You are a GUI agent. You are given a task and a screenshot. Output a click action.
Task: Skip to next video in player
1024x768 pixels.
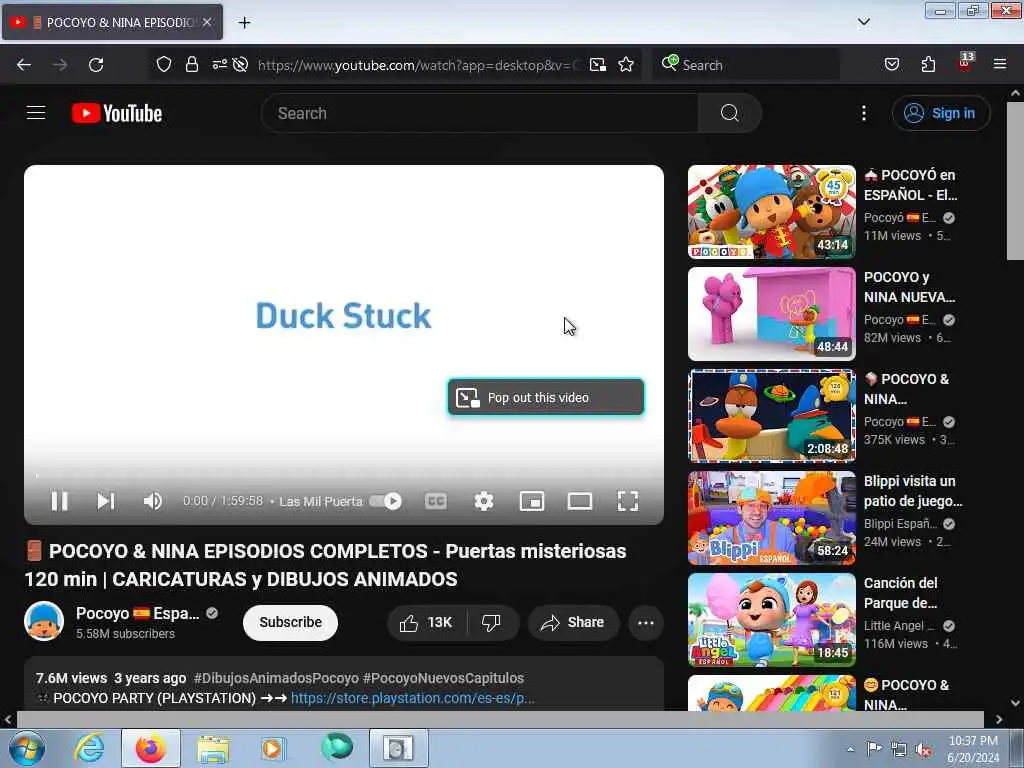[x=106, y=501]
